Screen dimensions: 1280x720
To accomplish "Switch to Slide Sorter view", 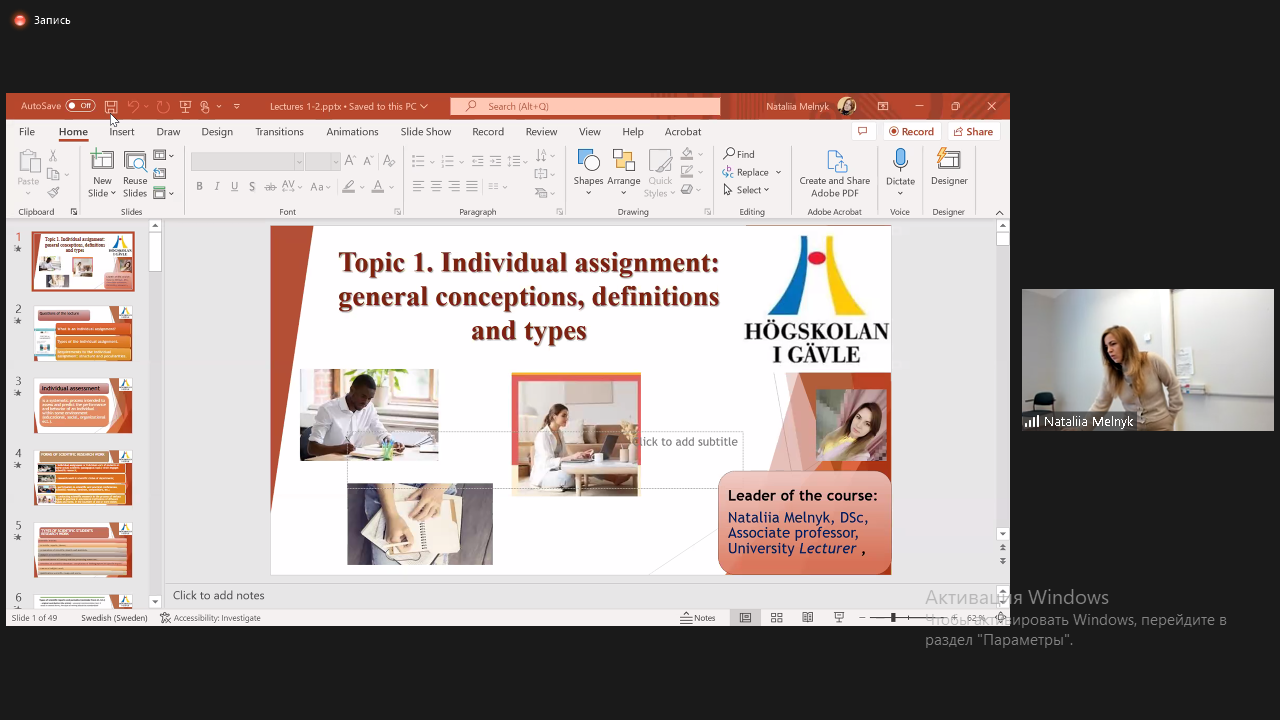I will coord(776,618).
